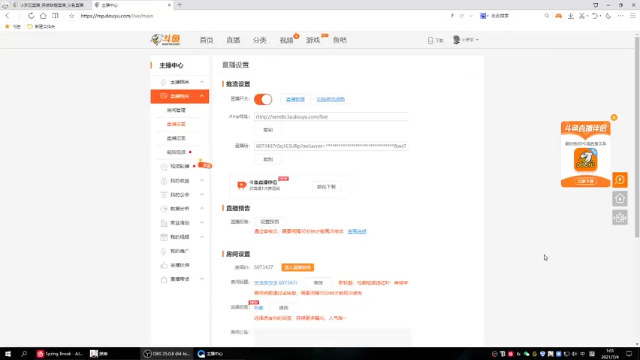Expand the 我的收益 sidebar section chevron
This screenshot has height=360, width=640.
point(202,180)
